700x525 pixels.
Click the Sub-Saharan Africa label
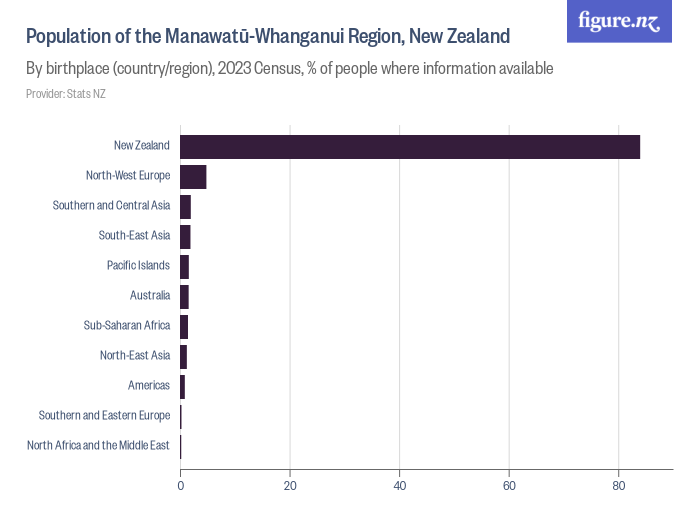point(127,326)
